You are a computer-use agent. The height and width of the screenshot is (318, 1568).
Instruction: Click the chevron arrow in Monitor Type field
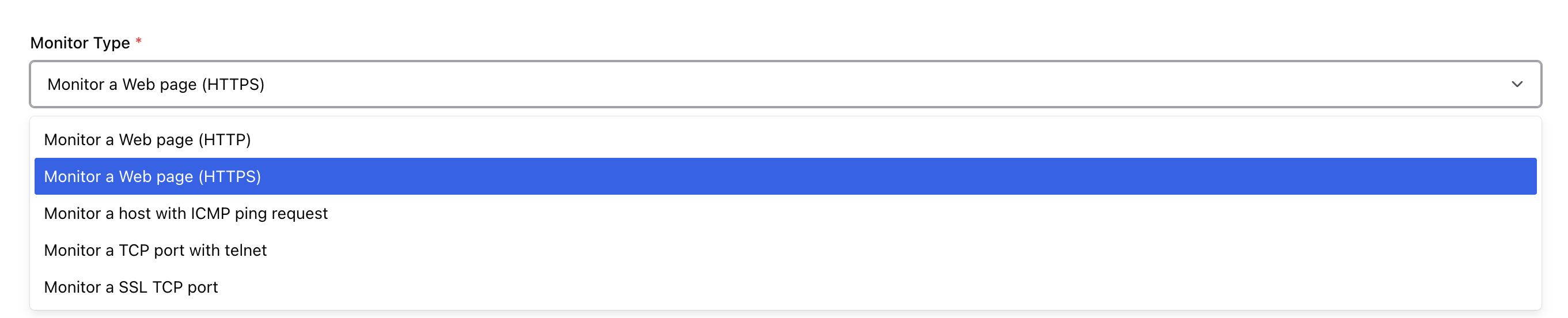(1516, 84)
